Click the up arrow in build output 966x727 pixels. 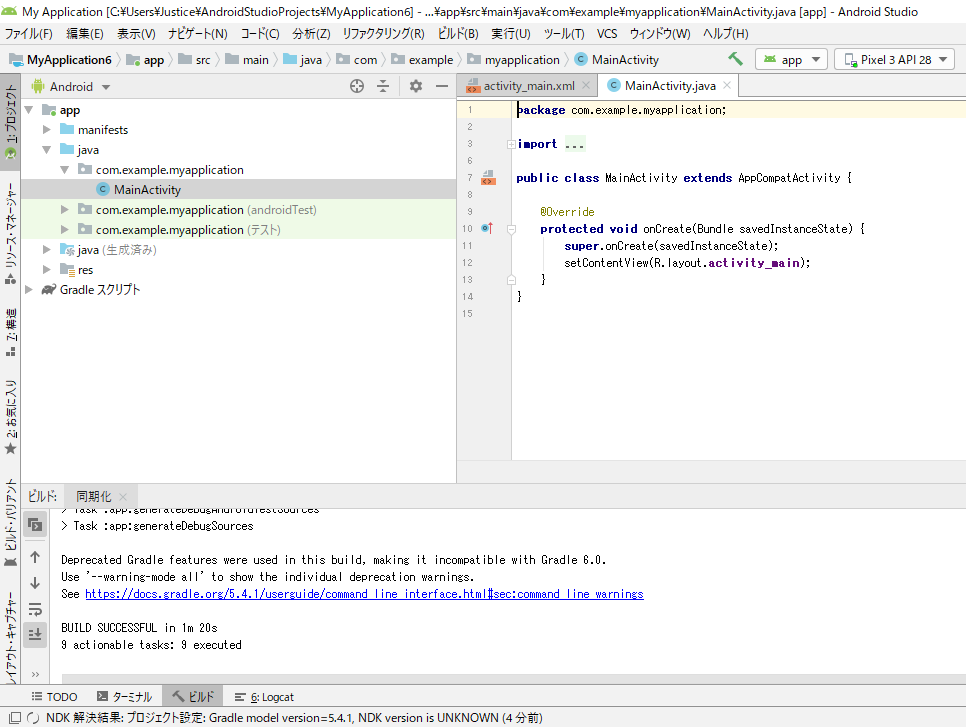35,557
